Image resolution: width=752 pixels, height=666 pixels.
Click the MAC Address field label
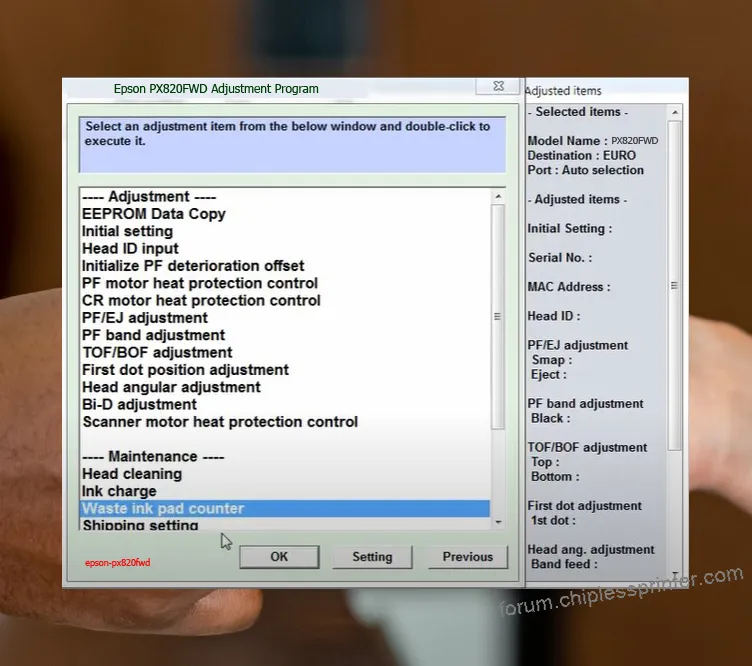569,287
